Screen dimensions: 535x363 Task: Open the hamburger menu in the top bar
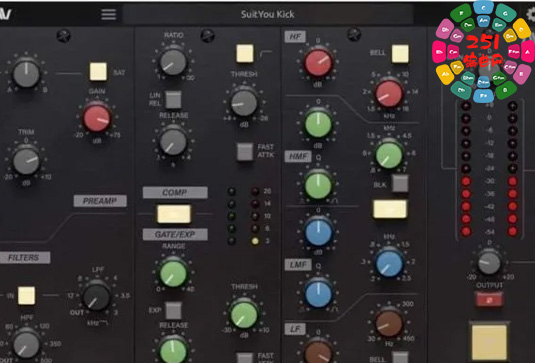109,14
